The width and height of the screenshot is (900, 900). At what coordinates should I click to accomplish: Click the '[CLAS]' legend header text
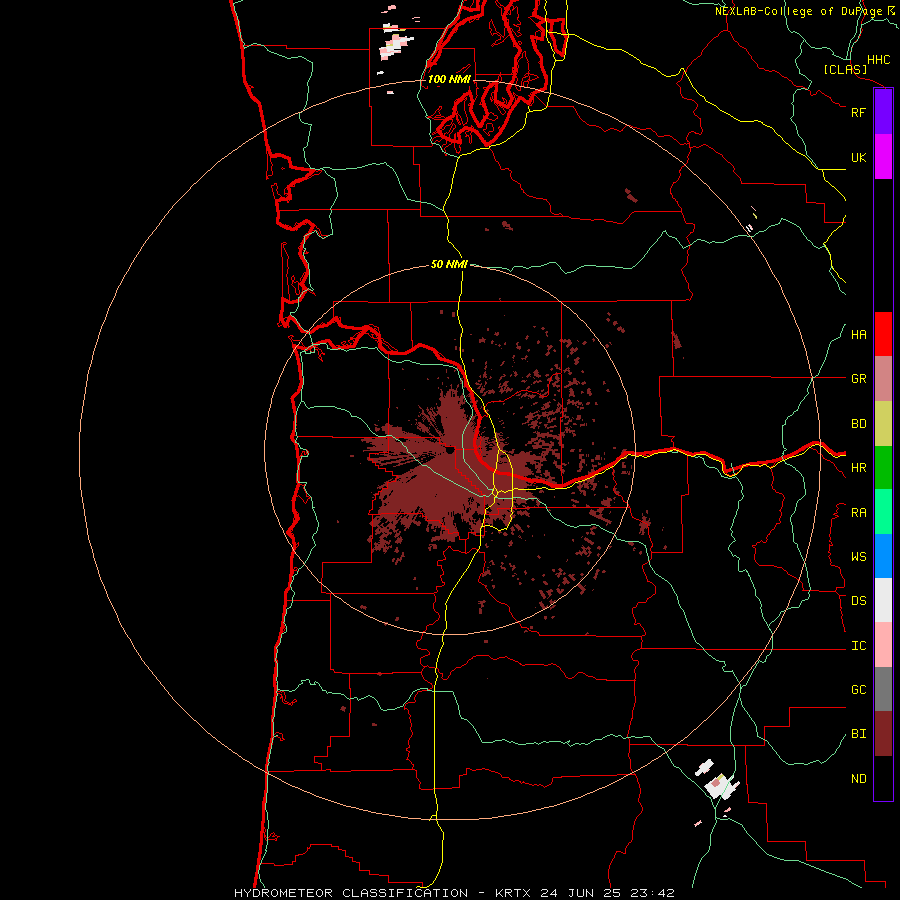click(x=845, y=70)
